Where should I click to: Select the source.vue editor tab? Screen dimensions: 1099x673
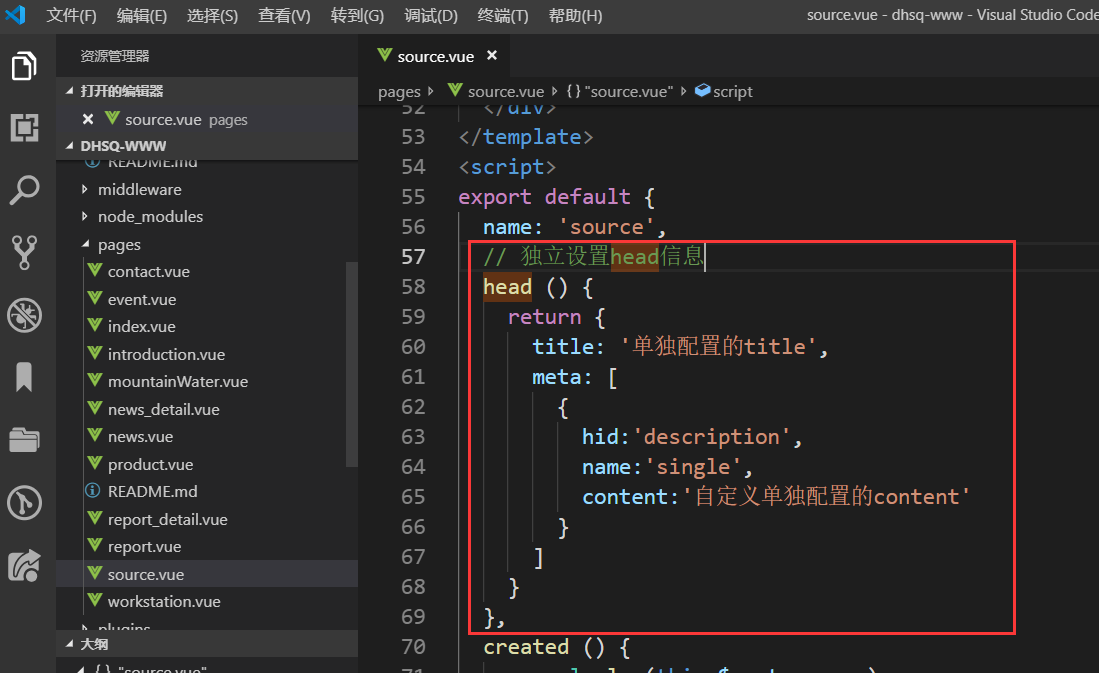(434, 56)
